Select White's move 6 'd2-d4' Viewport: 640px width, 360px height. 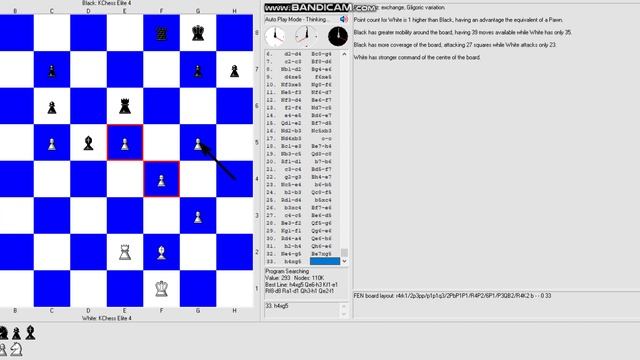pos(293,54)
